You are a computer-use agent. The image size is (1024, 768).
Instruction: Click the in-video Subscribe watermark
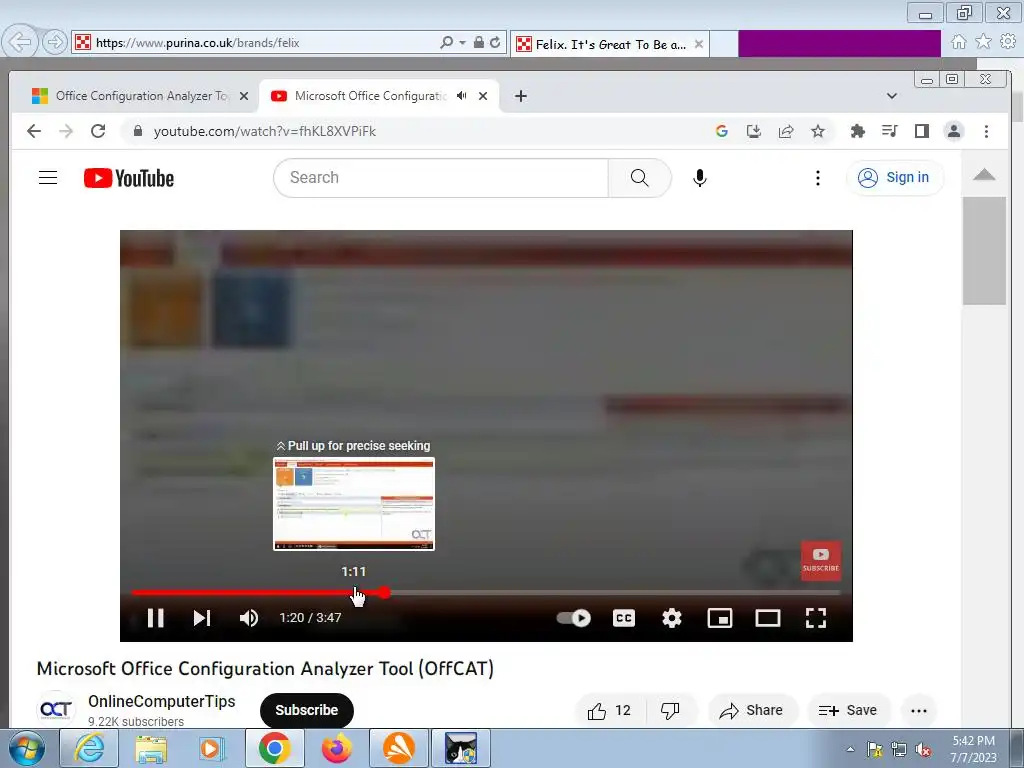point(821,560)
